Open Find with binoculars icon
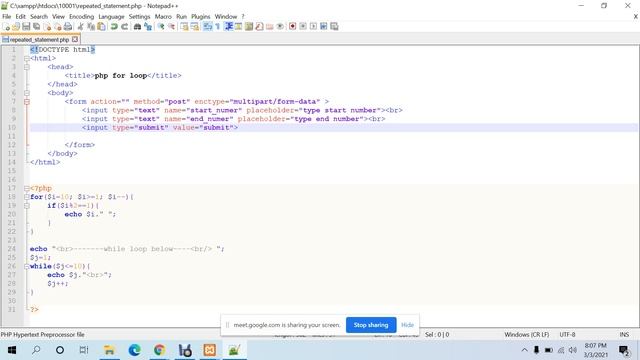 click(137, 27)
